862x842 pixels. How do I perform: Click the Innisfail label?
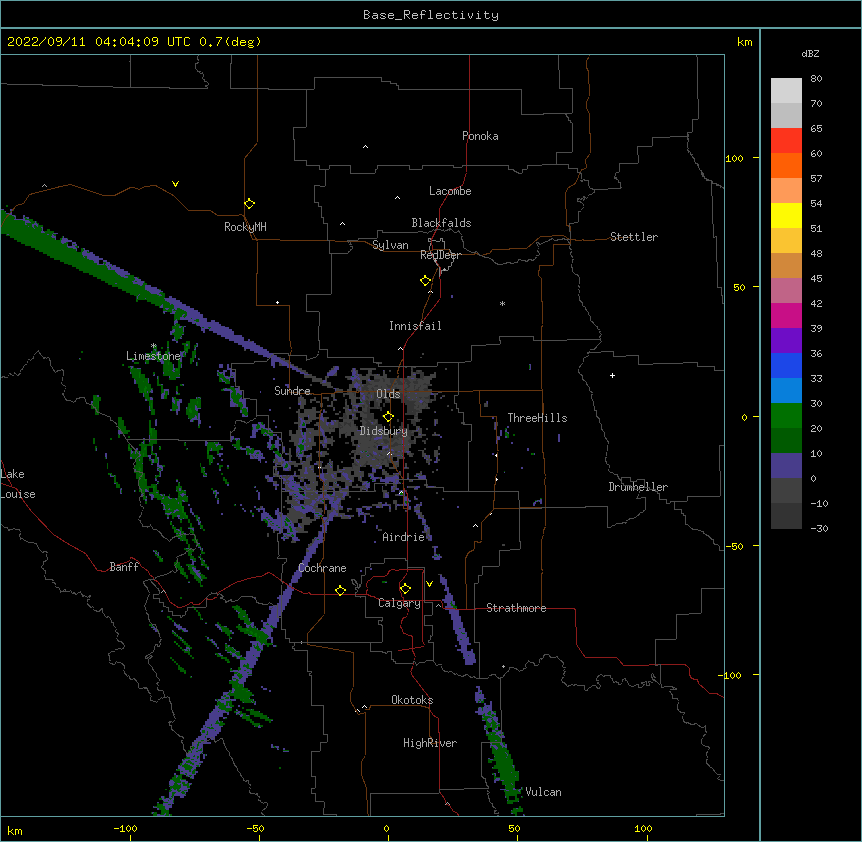click(x=415, y=326)
